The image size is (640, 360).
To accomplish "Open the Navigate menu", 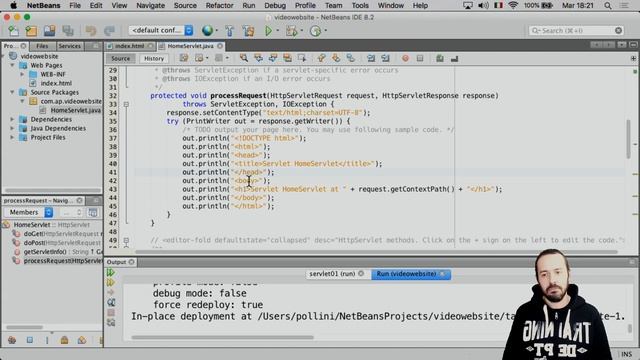I will point(151,6).
